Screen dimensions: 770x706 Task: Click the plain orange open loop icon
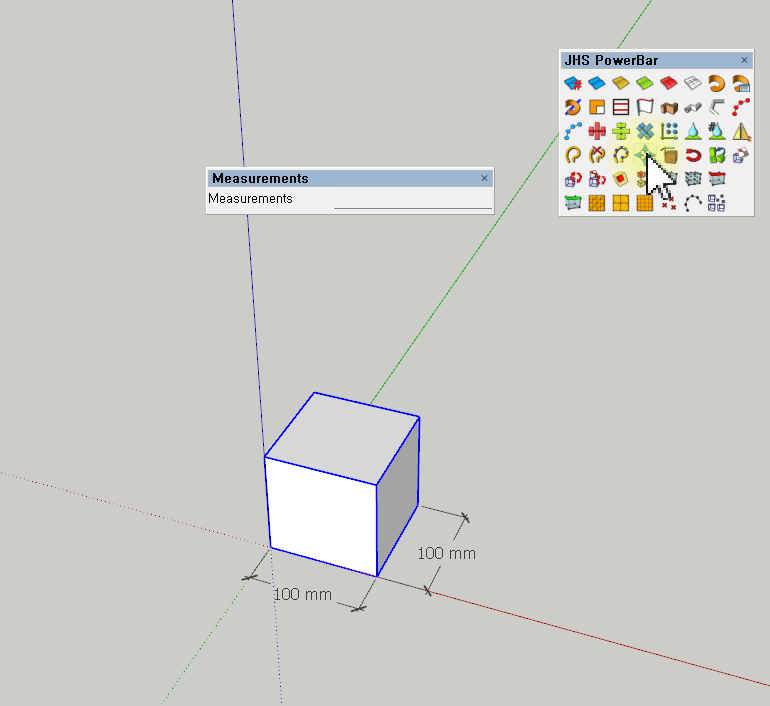[x=573, y=155]
